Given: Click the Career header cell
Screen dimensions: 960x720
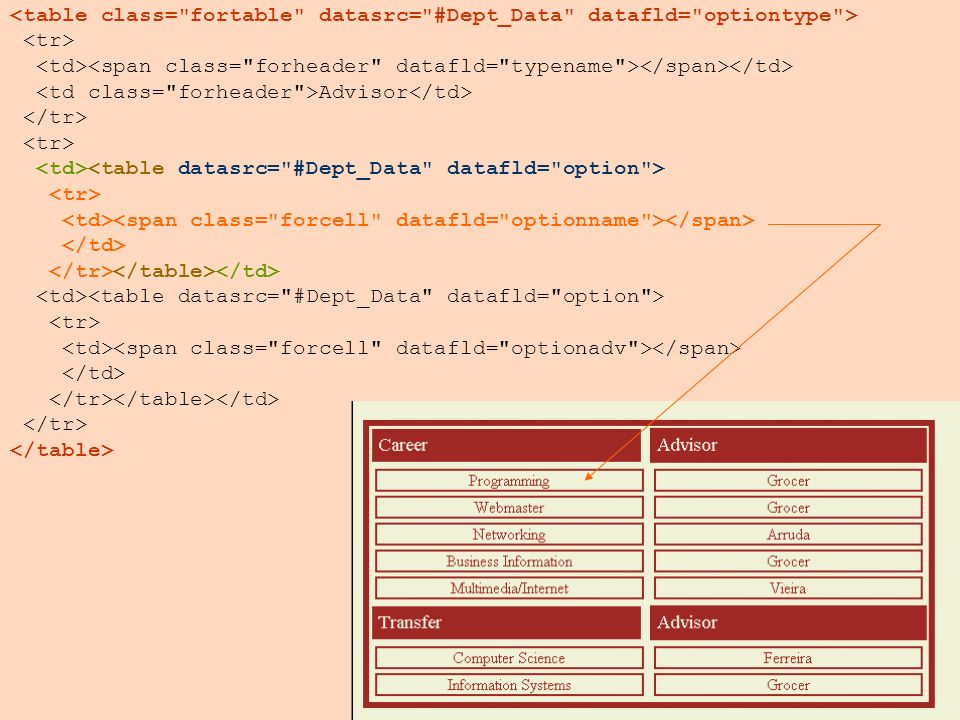Looking at the screenshot, I should tap(506, 445).
